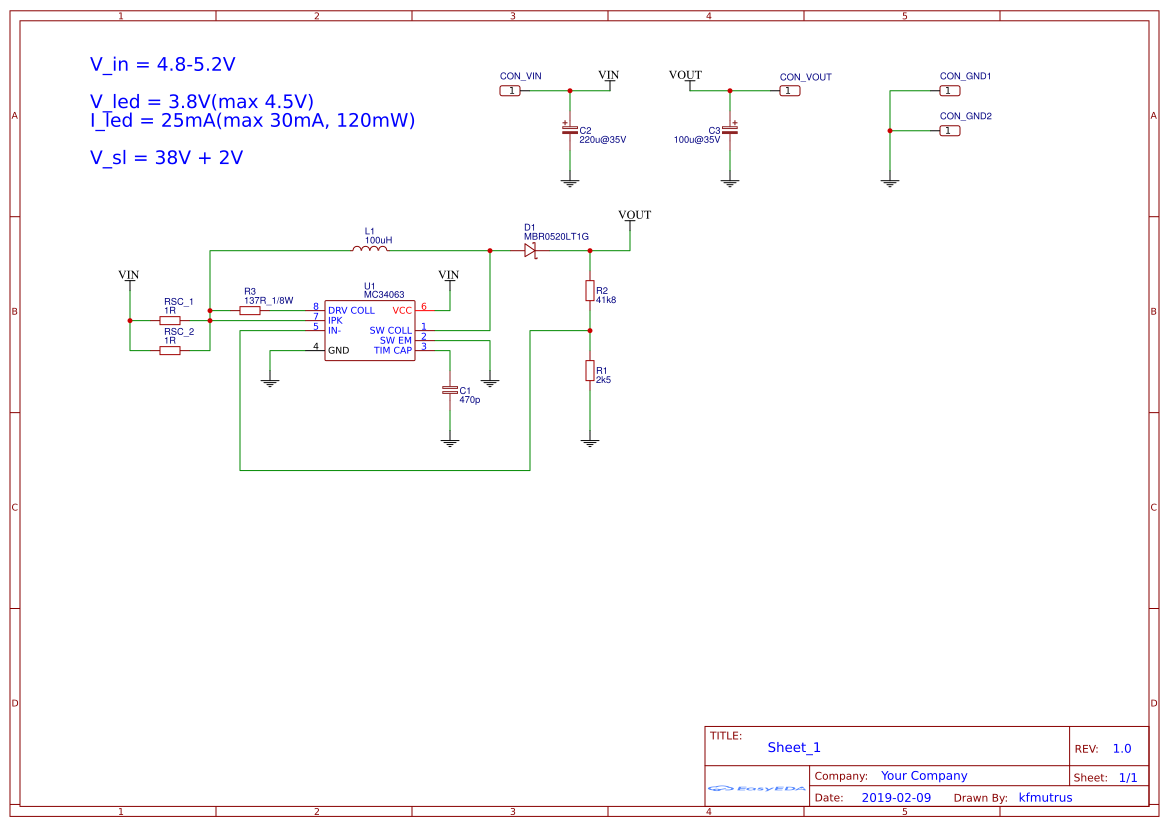Image resolution: width=1169 pixels, height=827 pixels.
Task: Select the 'V_led = 3.8V(max 4.5V)' note
Action: point(202,101)
